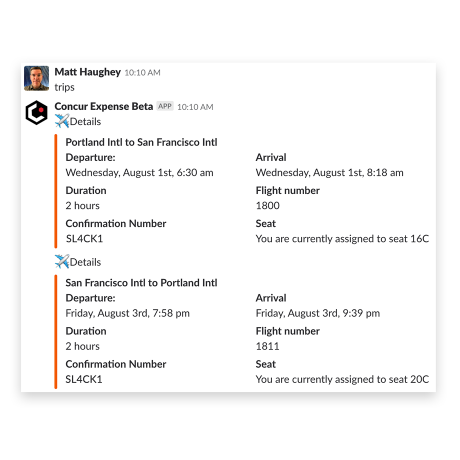The image size is (460, 460).
Task: Open Matt Haughey's profile photo
Action: tap(36, 78)
